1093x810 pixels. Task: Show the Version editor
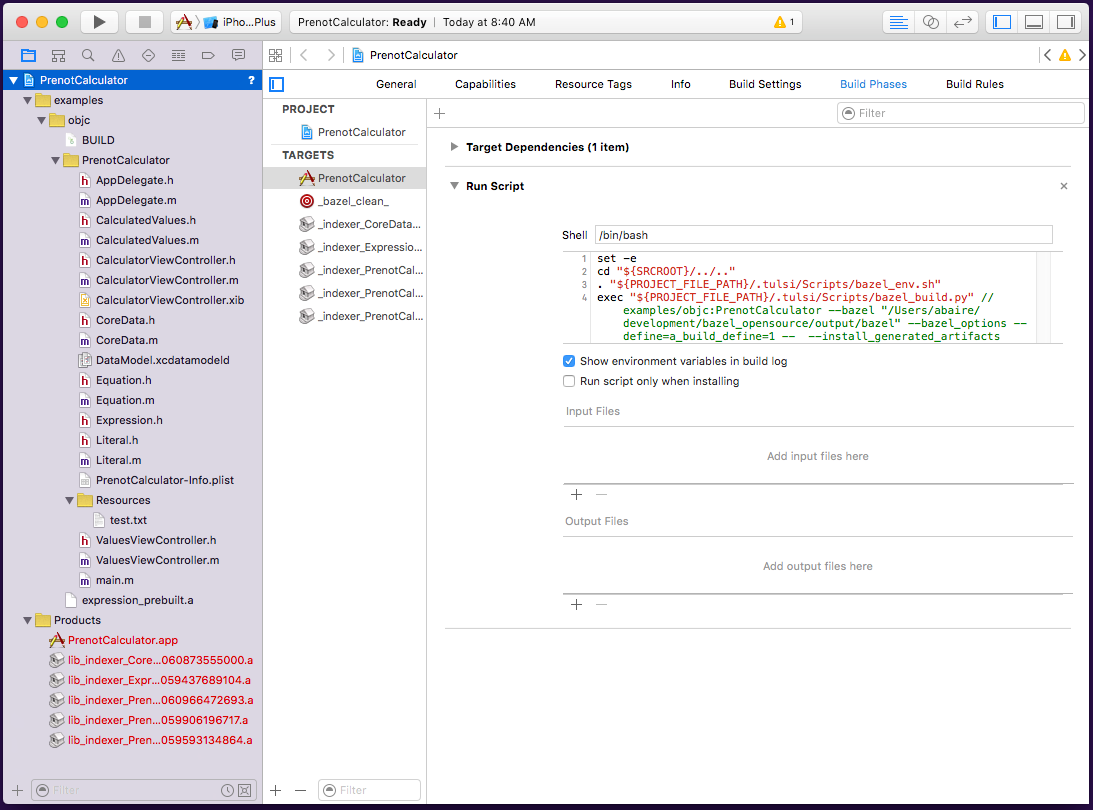[x=963, y=22]
